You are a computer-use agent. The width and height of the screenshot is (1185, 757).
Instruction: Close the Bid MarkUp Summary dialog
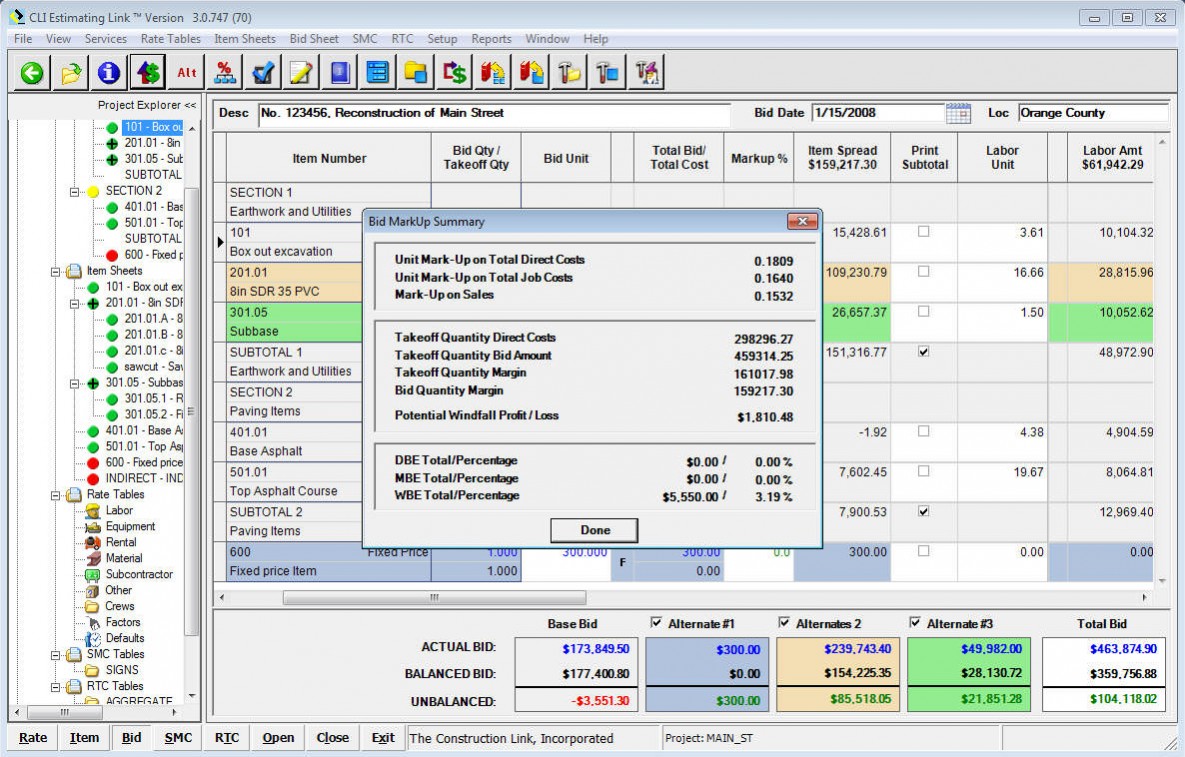pos(802,221)
